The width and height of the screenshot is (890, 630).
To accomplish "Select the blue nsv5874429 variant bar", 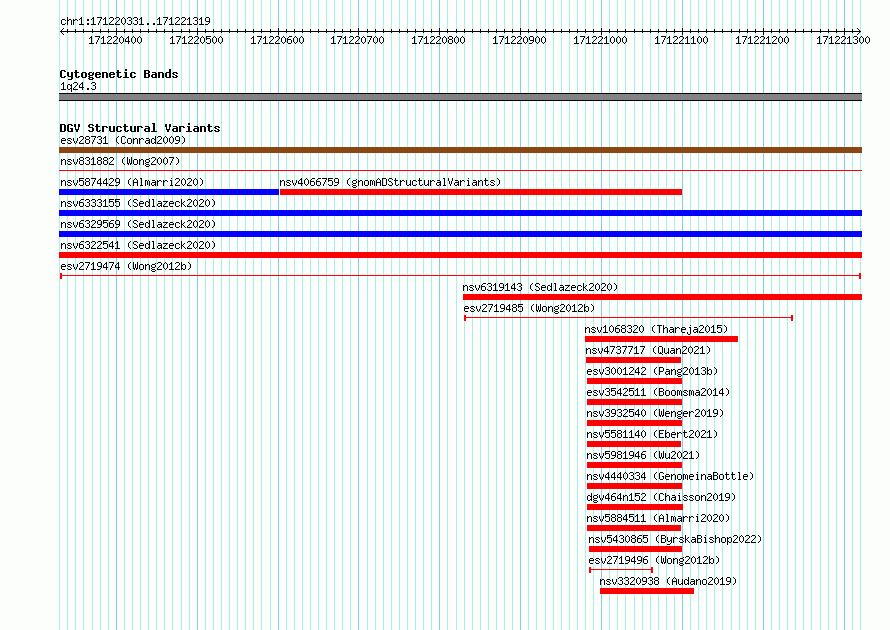I will pos(169,192).
